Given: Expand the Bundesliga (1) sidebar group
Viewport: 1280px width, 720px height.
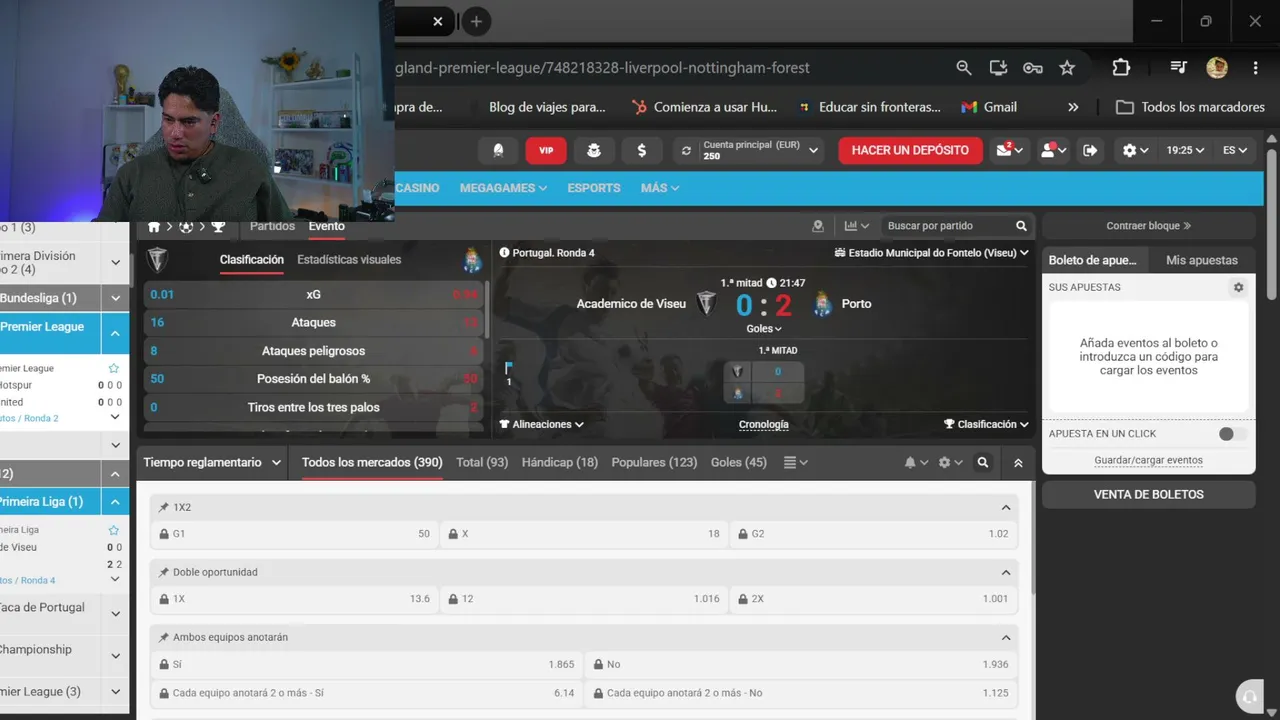Looking at the screenshot, I should click(x=115, y=298).
